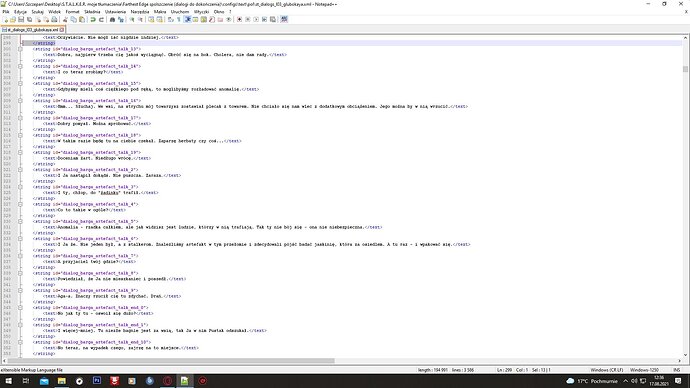
Task: Click the Windows Start button
Action: click(x=8, y=381)
